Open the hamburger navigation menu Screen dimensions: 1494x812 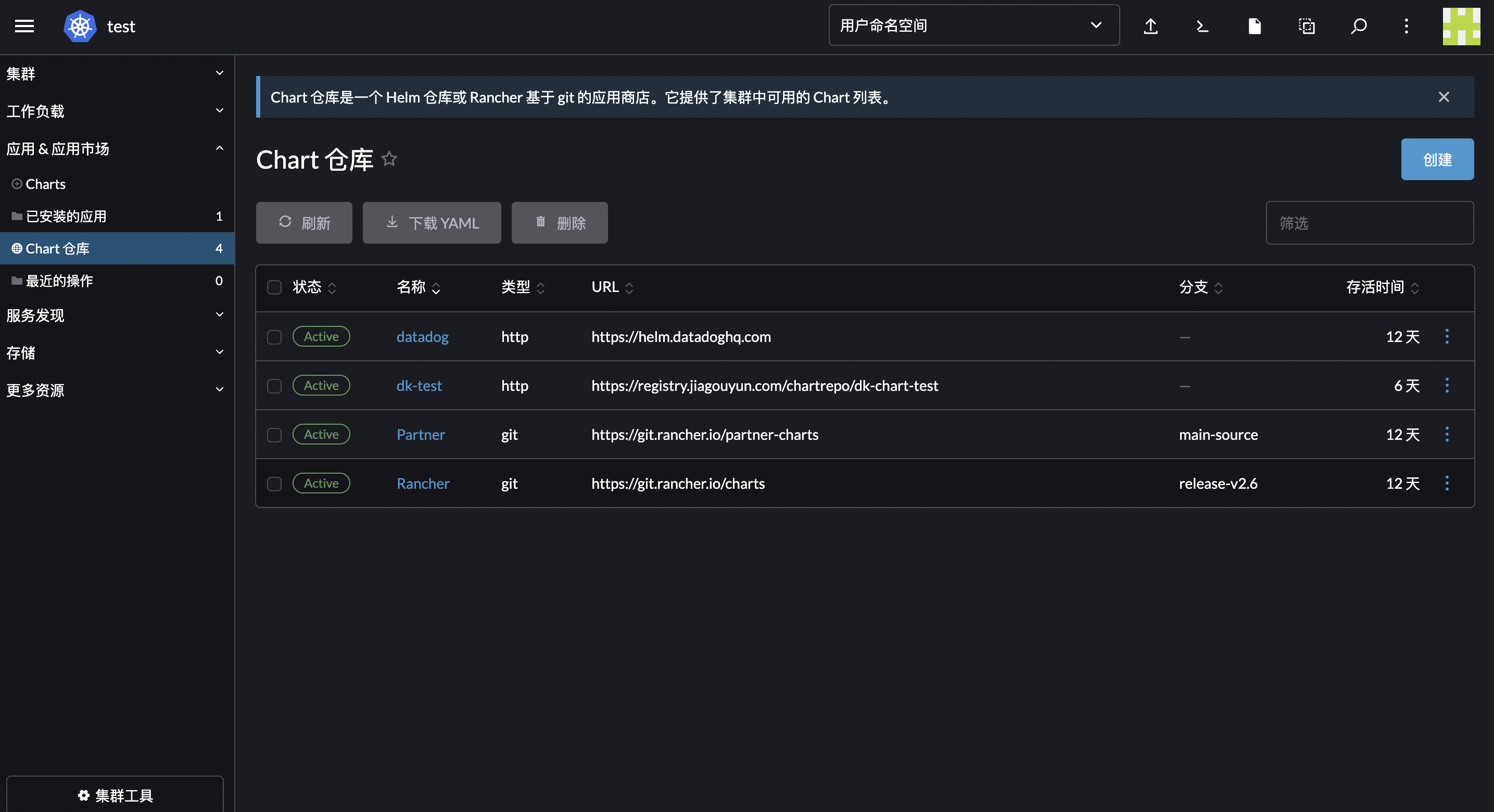click(24, 26)
